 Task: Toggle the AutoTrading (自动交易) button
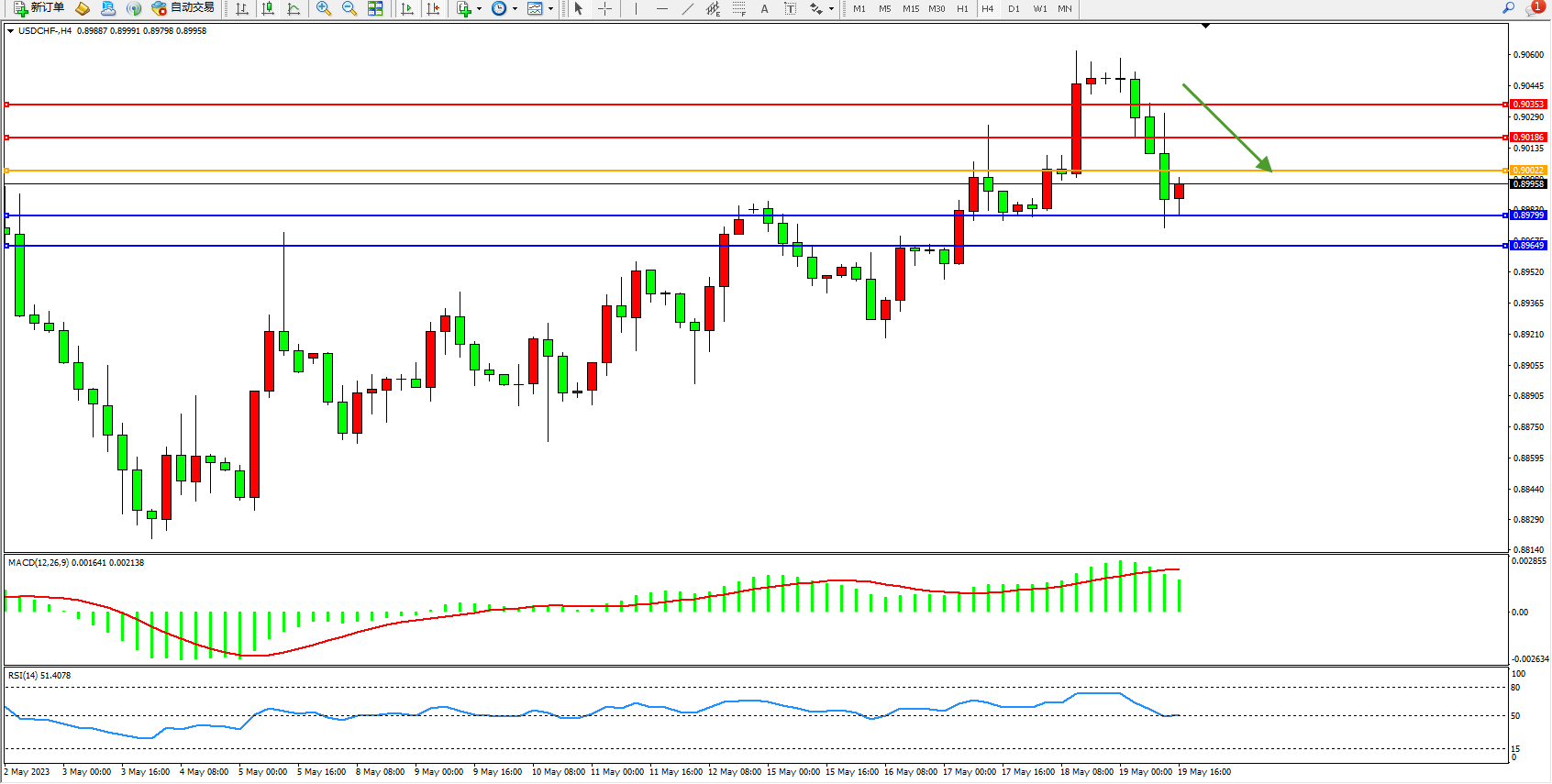click(x=183, y=8)
